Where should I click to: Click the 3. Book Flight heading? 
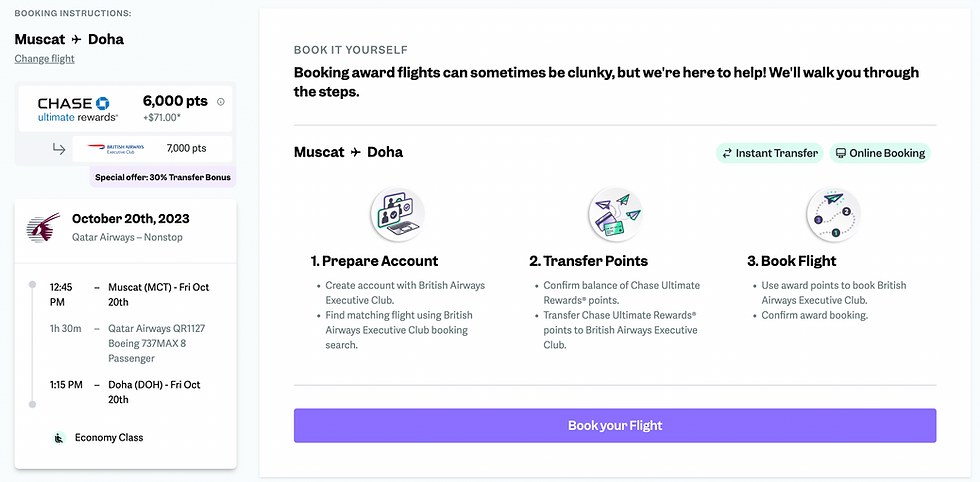pos(791,261)
